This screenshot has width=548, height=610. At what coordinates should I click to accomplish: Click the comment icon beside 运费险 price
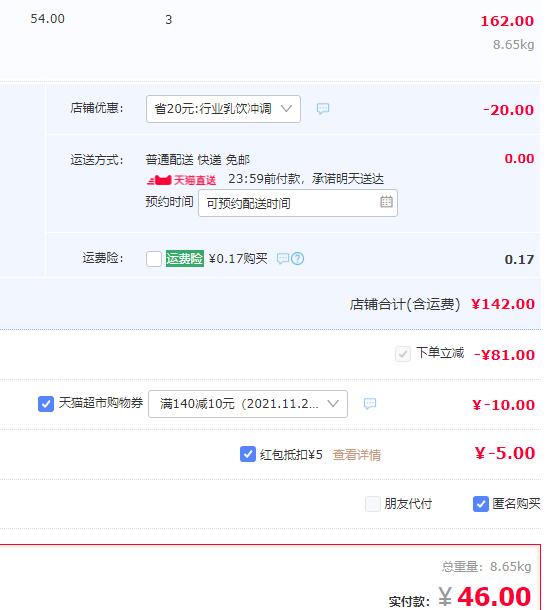pos(283,258)
